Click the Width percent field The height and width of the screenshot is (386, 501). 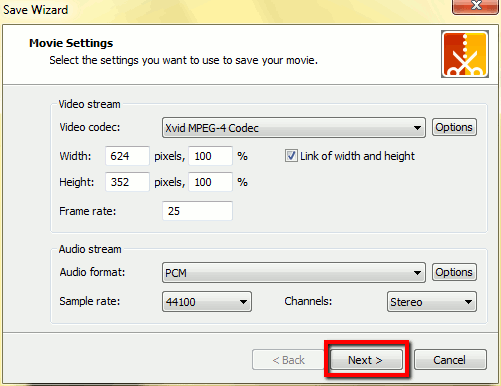point(210,156)
